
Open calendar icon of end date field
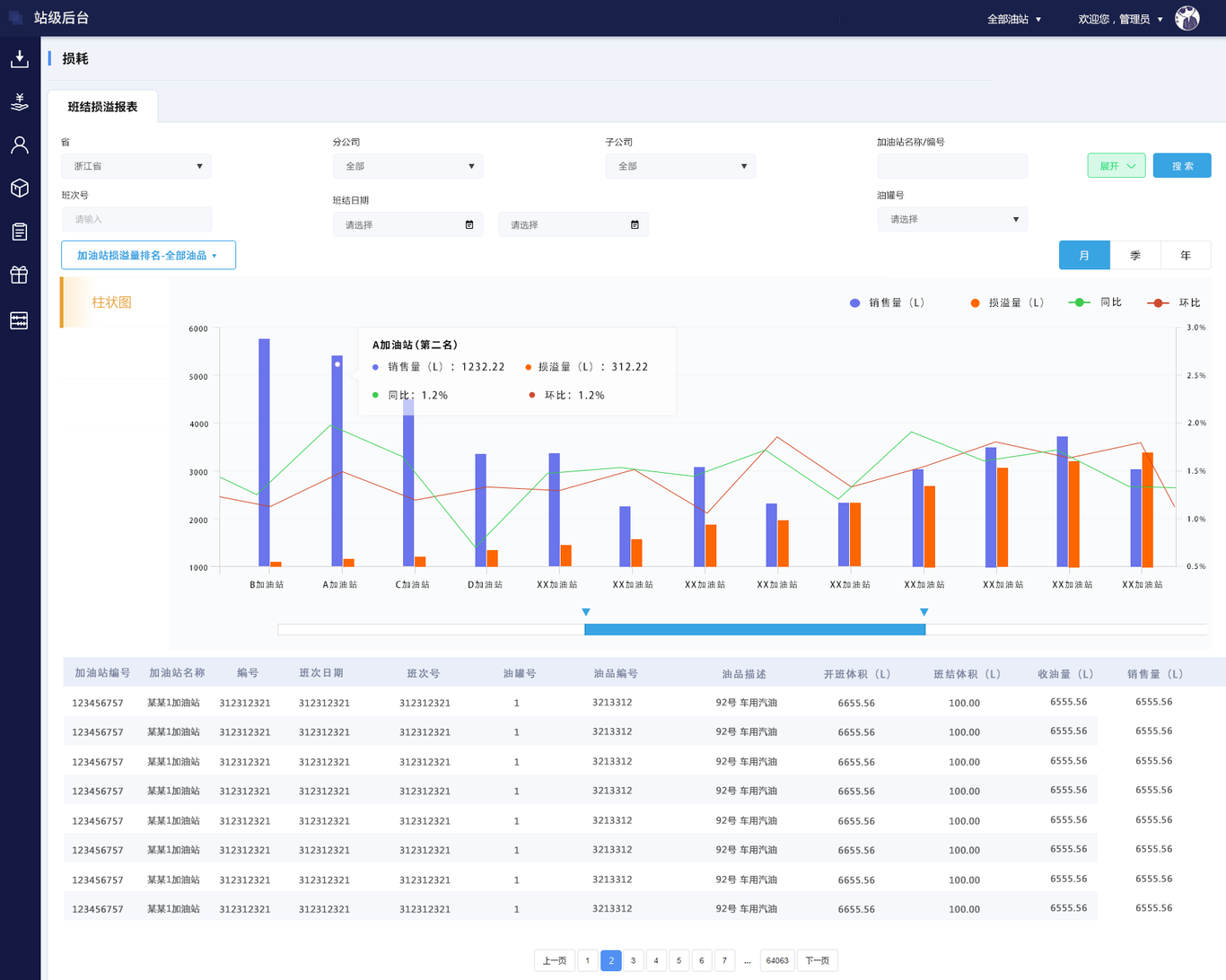[635, 224]
